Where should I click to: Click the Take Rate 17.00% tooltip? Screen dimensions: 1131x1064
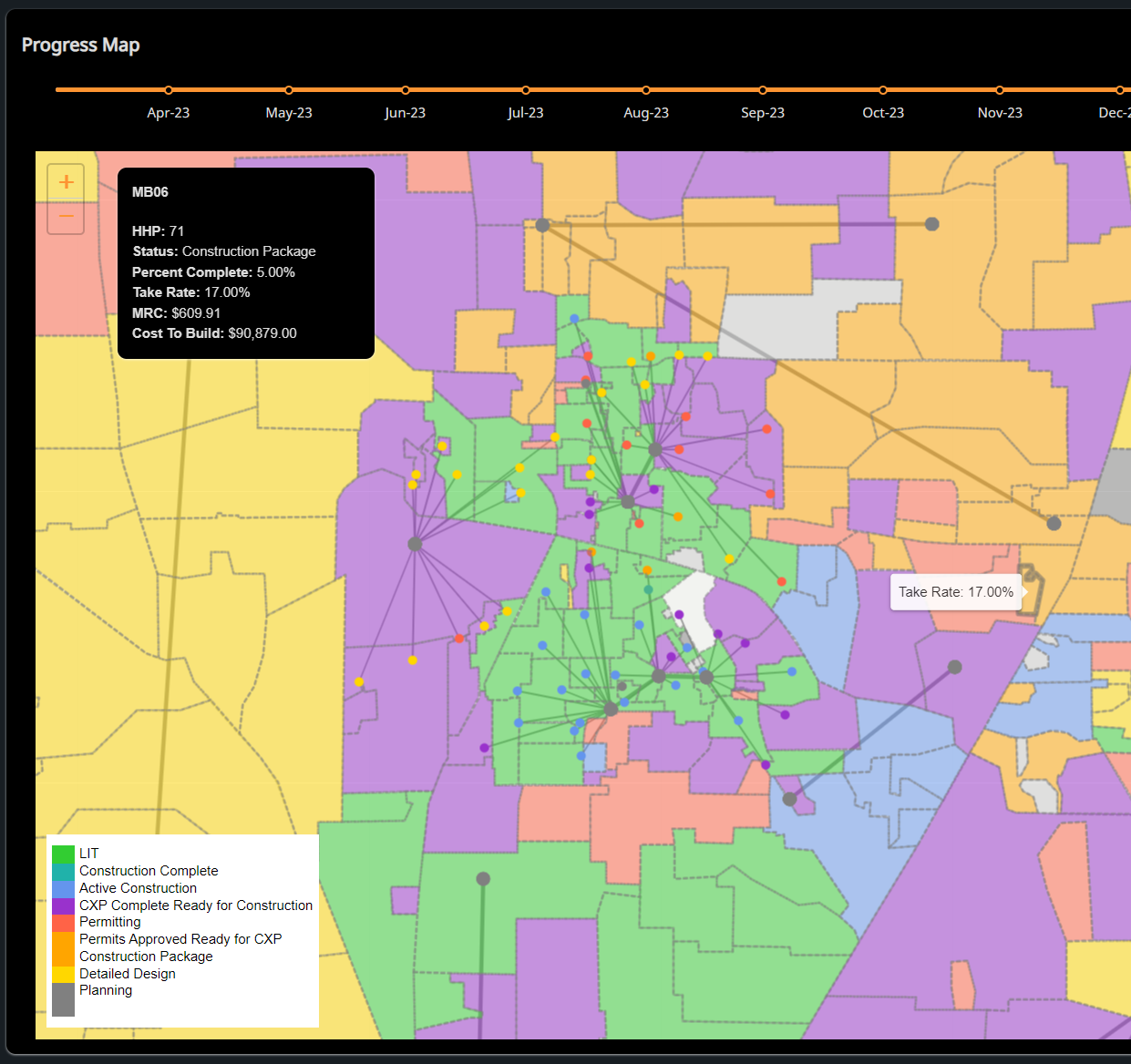(x=955, y=592)
